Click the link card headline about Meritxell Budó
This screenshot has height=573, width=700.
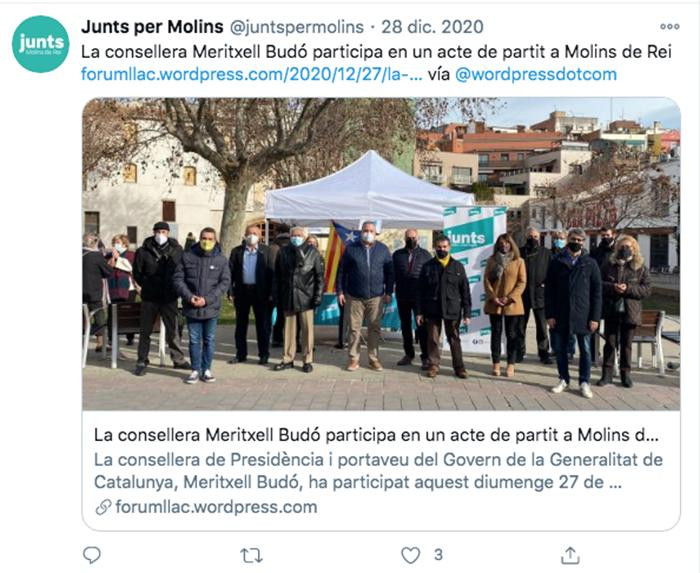click(376, 435)
